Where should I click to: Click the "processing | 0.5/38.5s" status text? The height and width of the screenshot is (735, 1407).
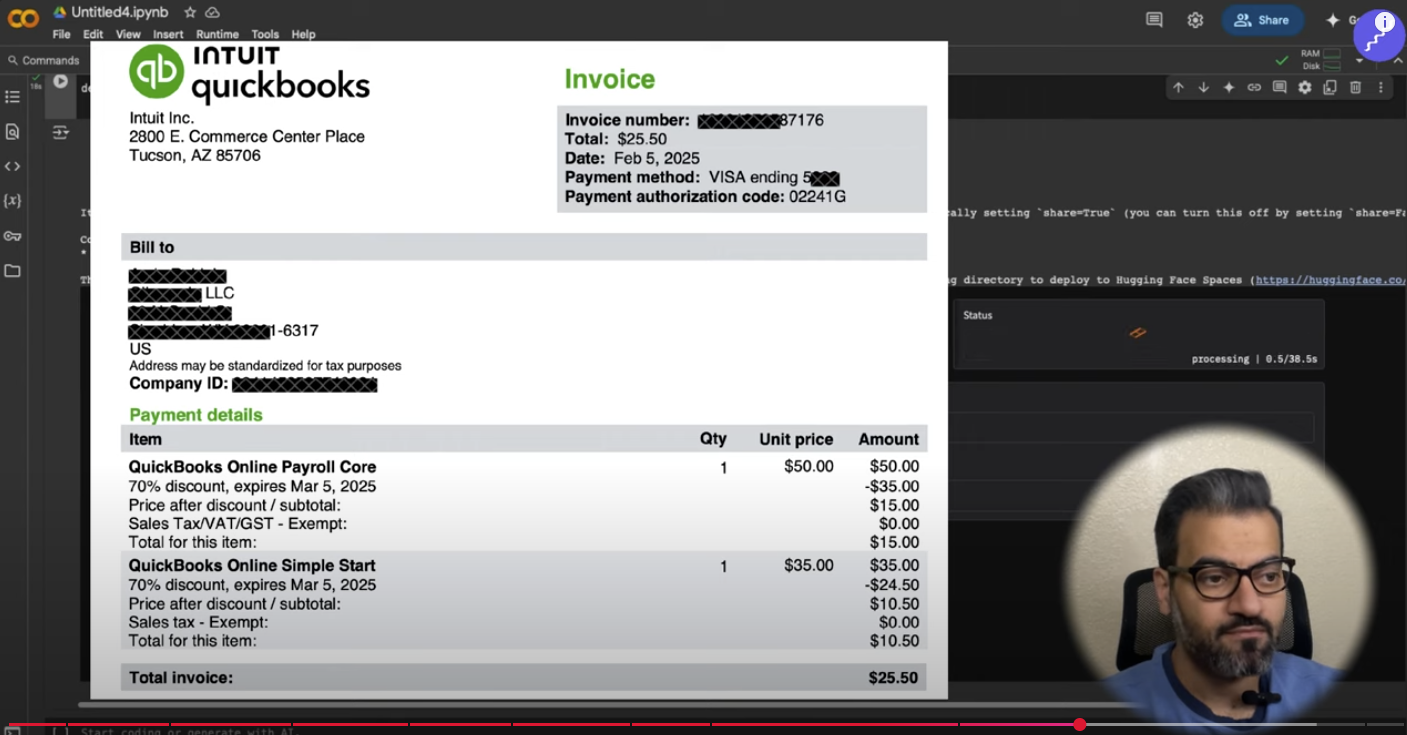(x=1253, y=359)
